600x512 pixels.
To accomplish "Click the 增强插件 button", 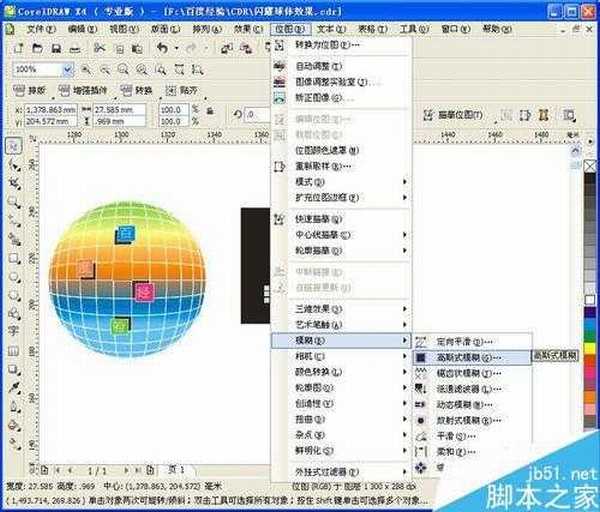I will click(x=86, y=90).
